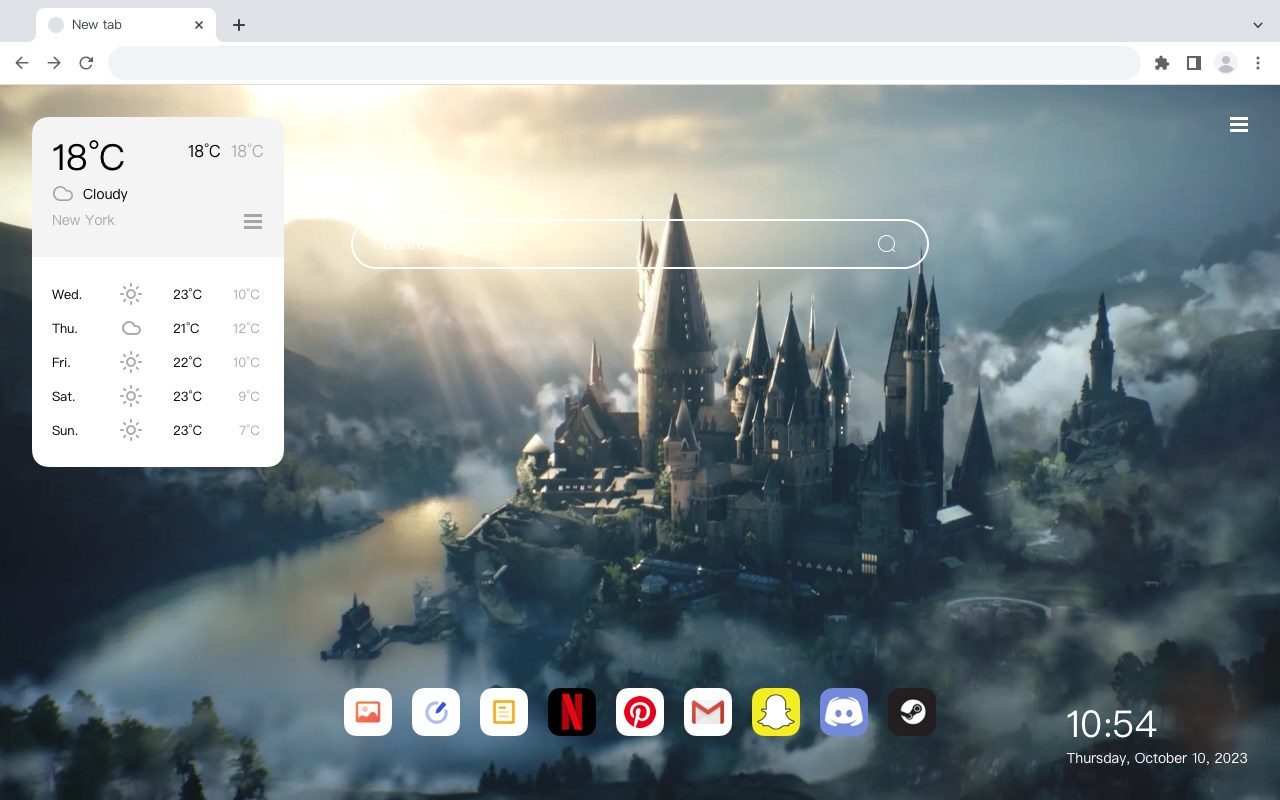
Task: Click the sun icon for Wednesday
Action: point(131,294)
